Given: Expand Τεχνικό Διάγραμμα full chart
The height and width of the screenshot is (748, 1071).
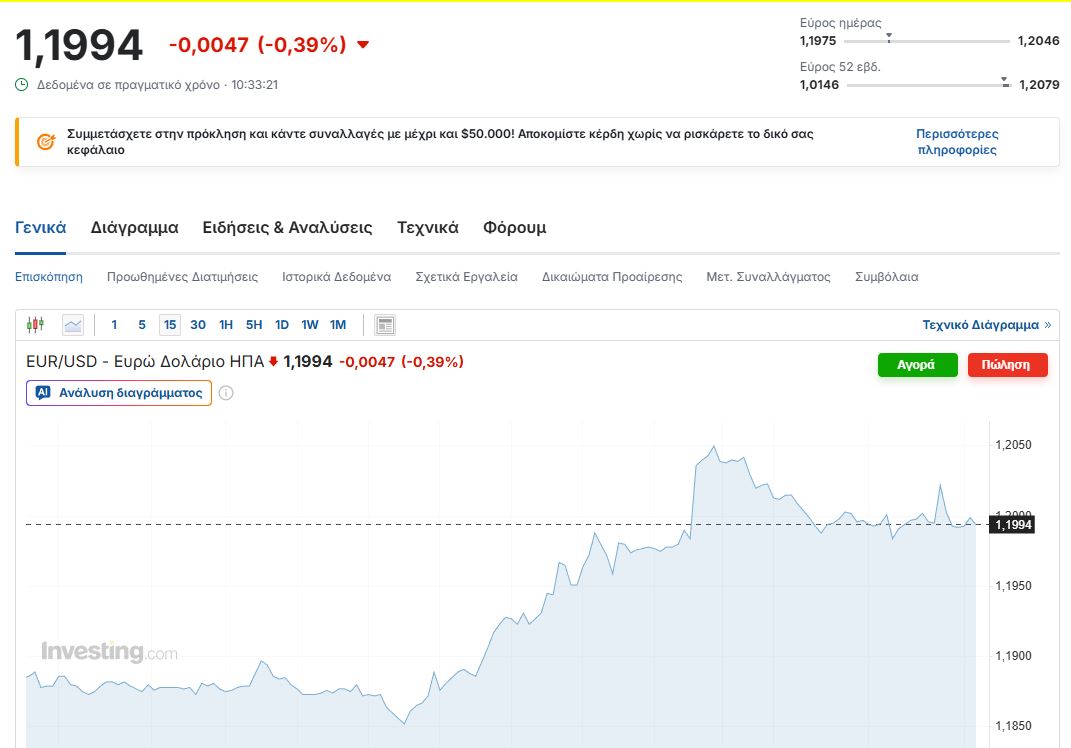Looking at the screenshot, I should [x=986, y=325].
